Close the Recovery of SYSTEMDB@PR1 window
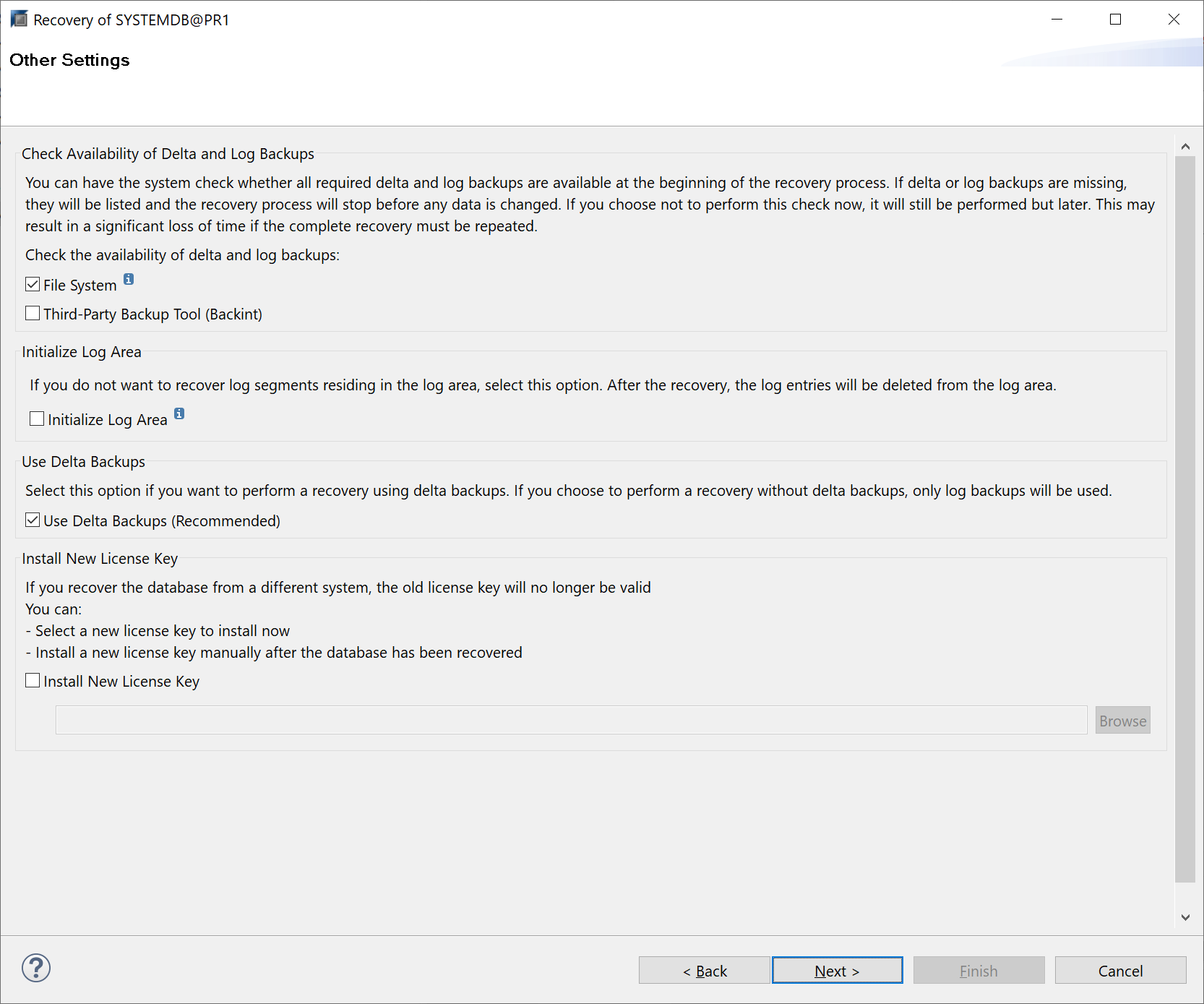Screen dimensions: 1204x1004 point(1174,20)
